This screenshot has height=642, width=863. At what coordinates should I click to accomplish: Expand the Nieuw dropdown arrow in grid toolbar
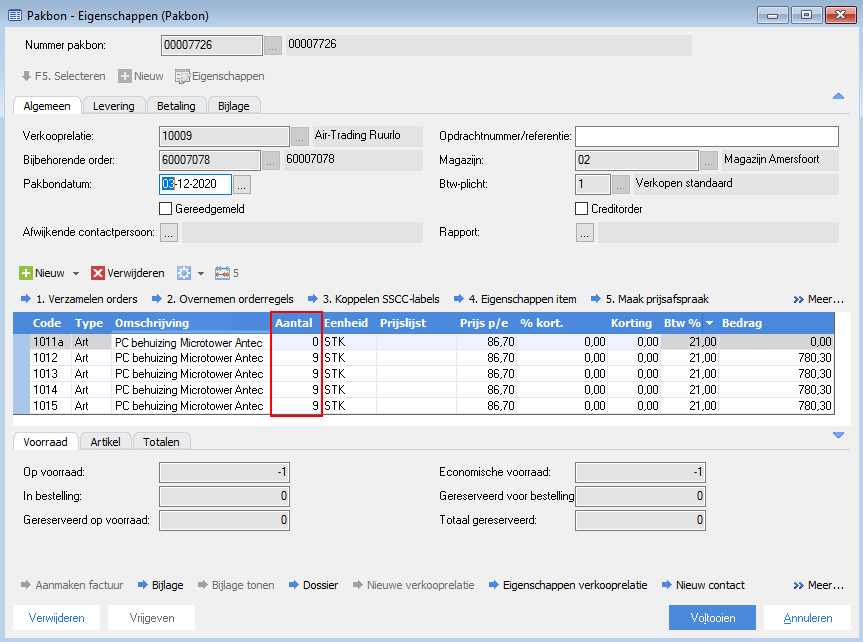coord(75,273)
